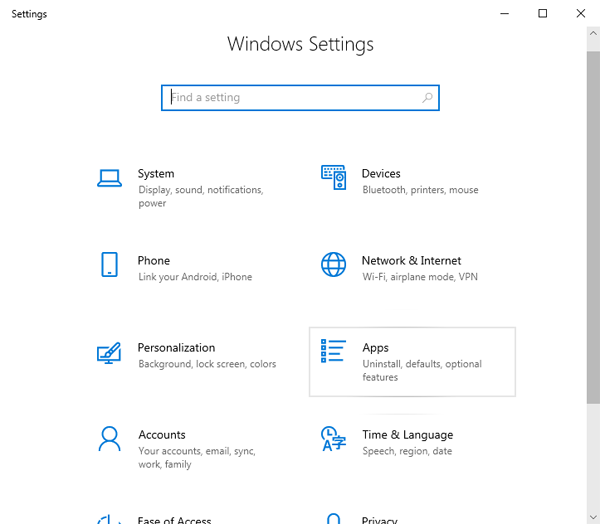Click the search magnifier icon
The width and height of the screenshot is (600, 524).
(x=427, y=98)
